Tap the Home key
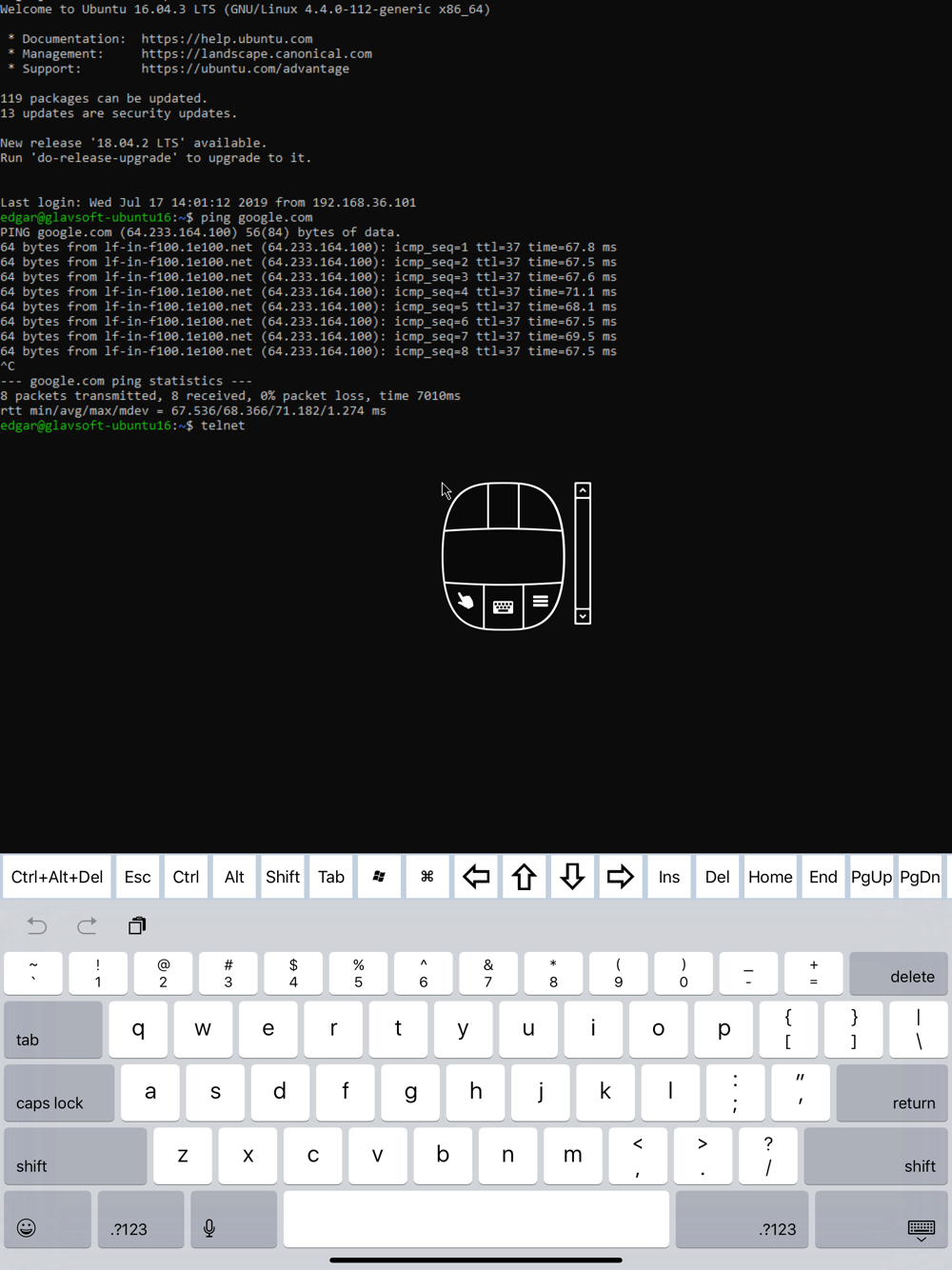 770,877
